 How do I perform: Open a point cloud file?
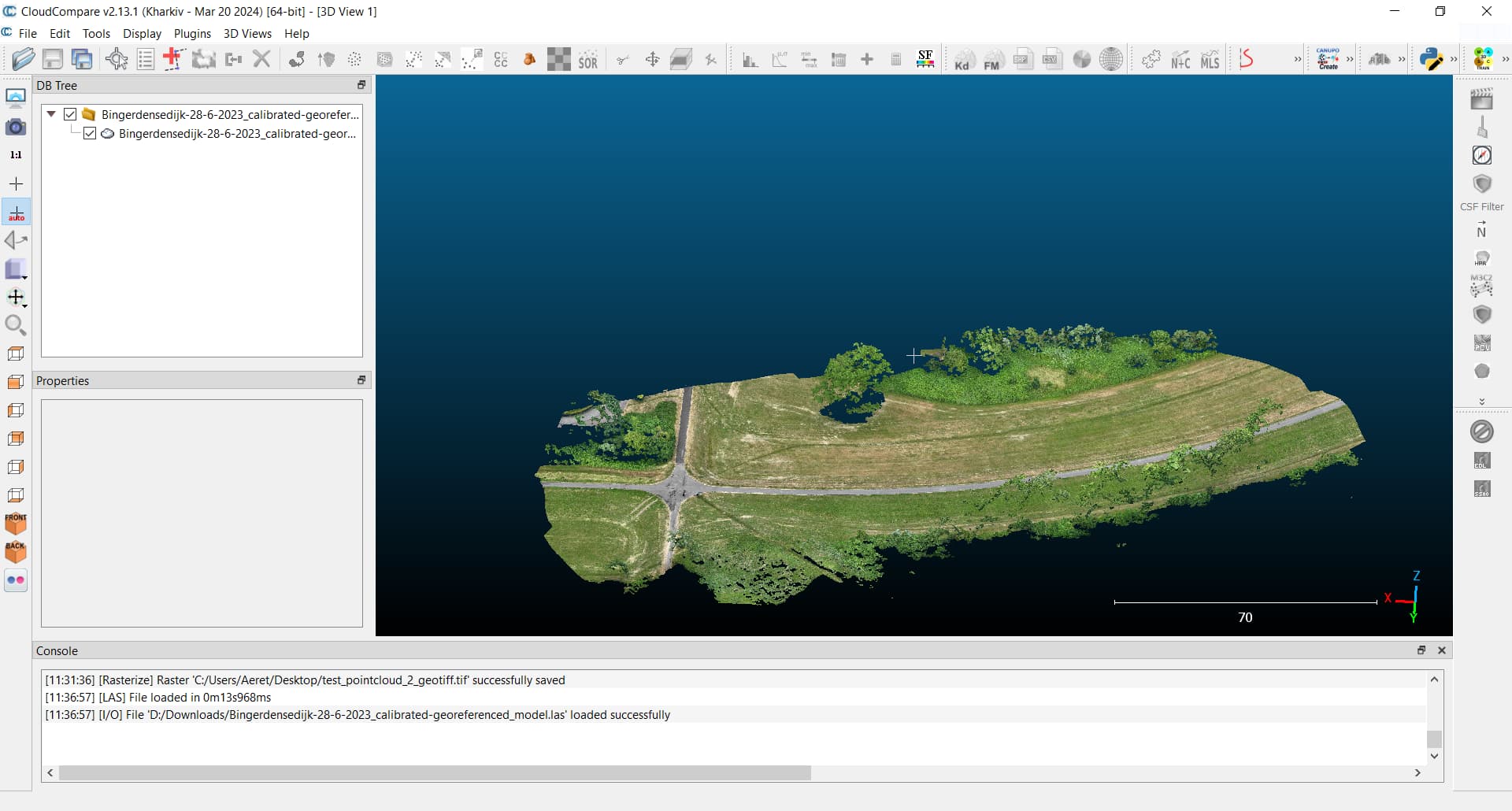[x=24, y=59]
